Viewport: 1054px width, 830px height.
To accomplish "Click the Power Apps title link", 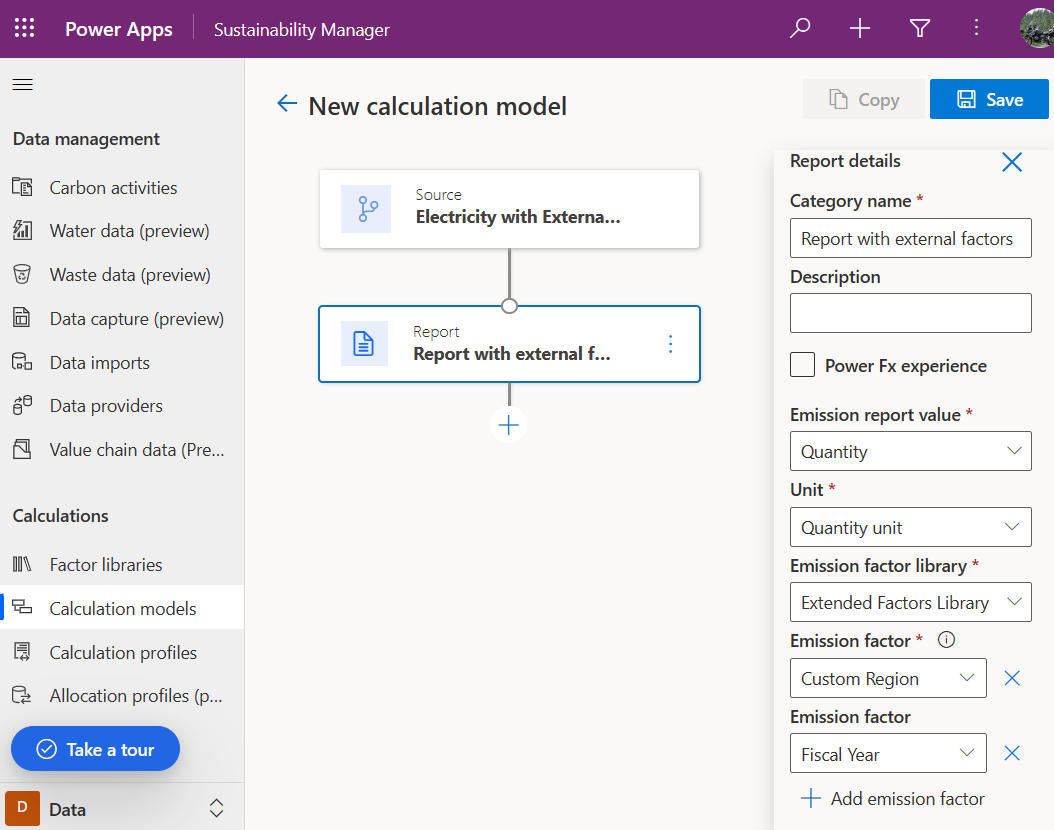I will pos(119,29).
